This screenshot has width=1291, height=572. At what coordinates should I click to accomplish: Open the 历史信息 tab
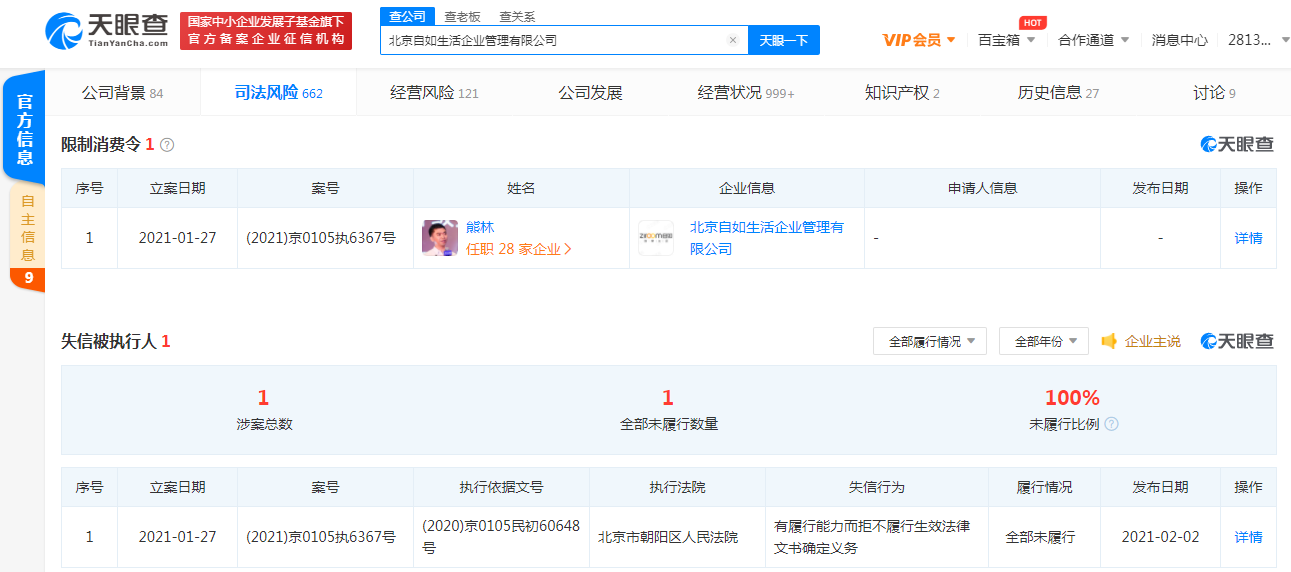(1058, 93)
